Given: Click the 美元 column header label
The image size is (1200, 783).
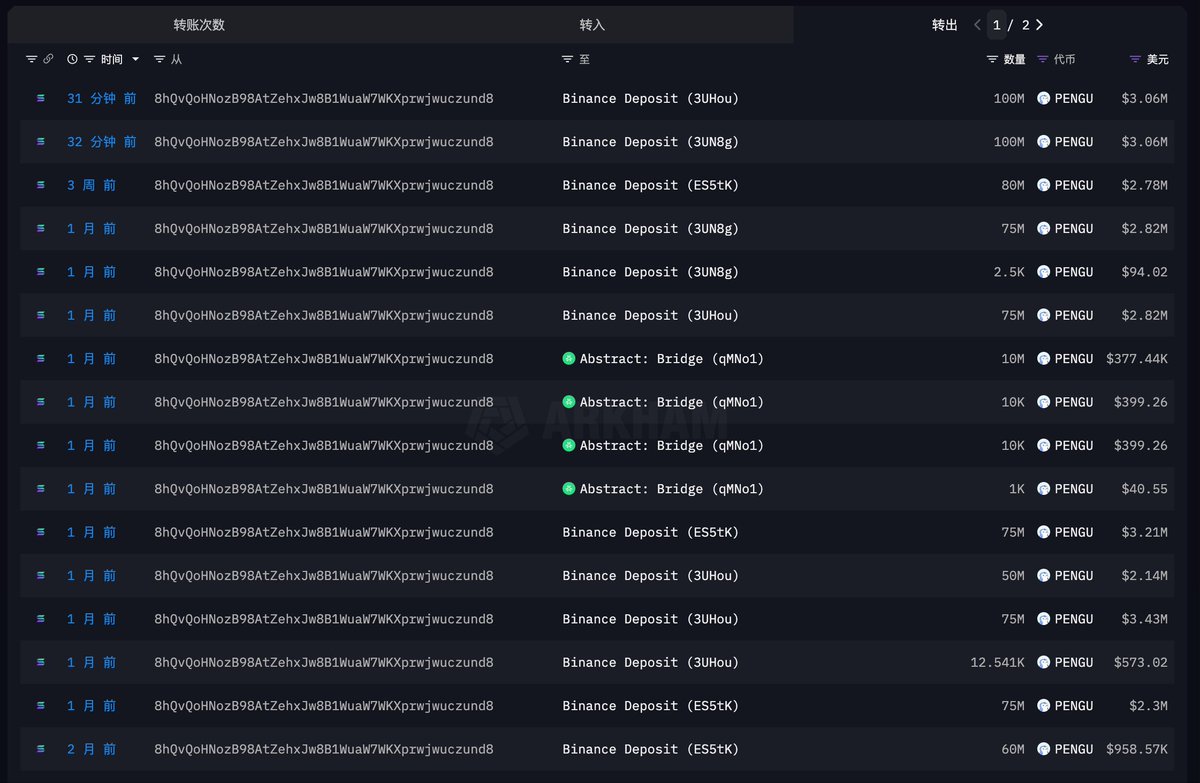Looking at the screenshot, I should [1157, 59].
